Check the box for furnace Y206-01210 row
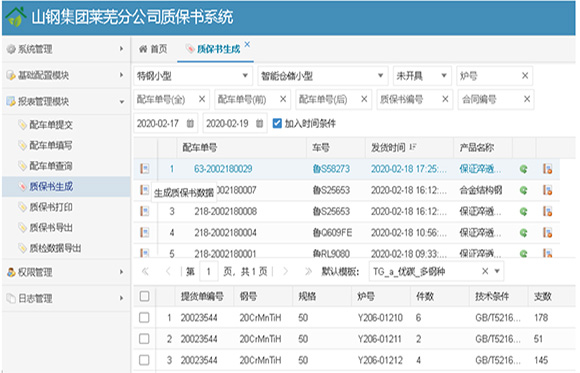Screen dimensions: 580x373 [x=144, y=317]
